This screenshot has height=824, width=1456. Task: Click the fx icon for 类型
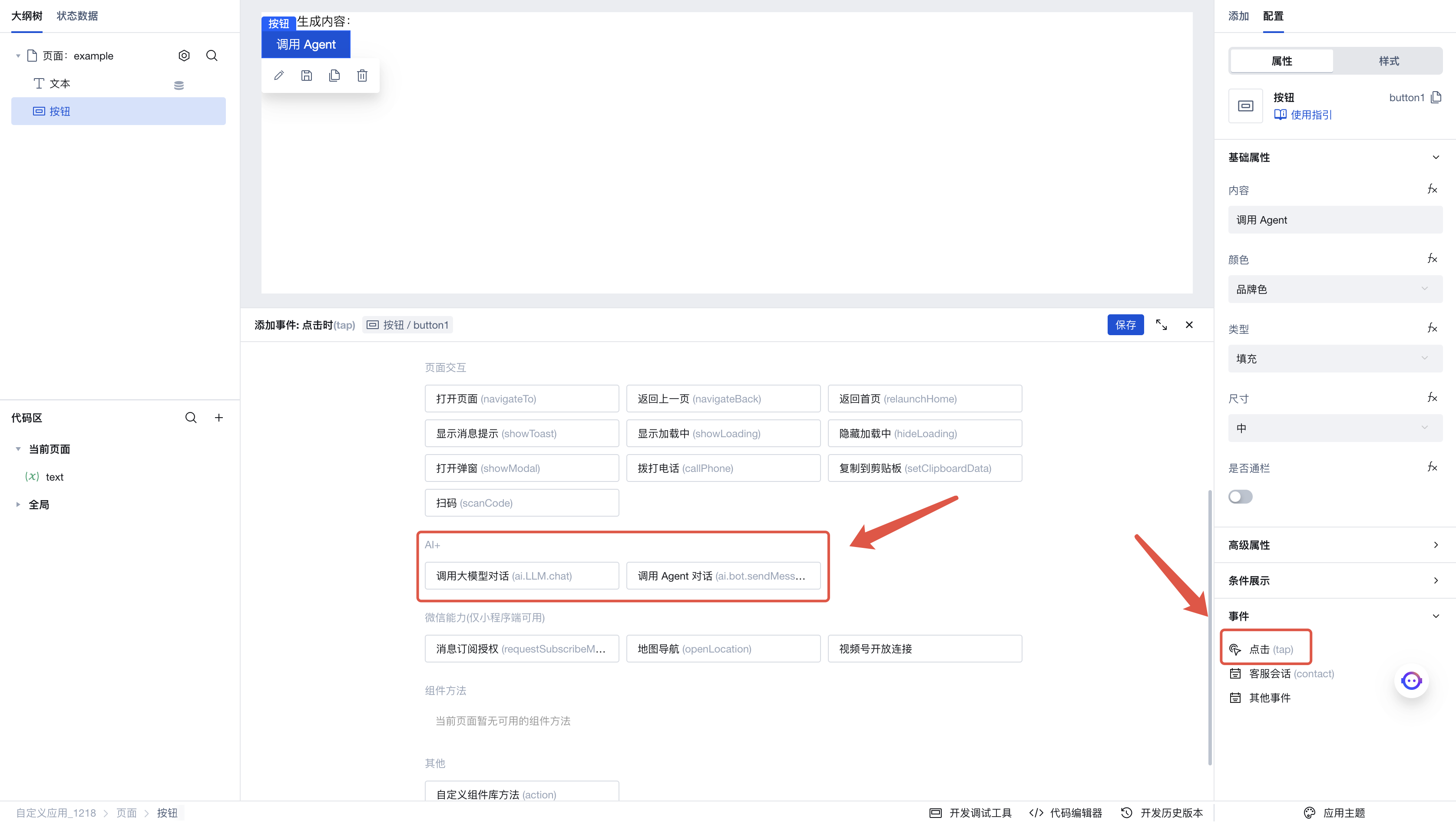pos(1432,328)
